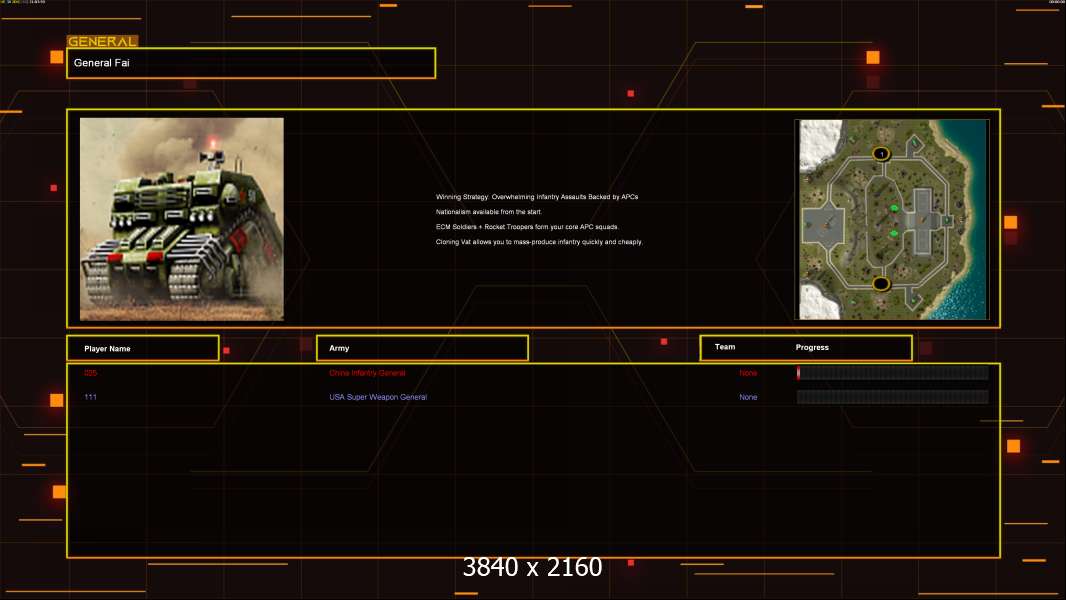Click the Overlord tank portrait image
The image size is (1066, 600).
coord(182,219)
